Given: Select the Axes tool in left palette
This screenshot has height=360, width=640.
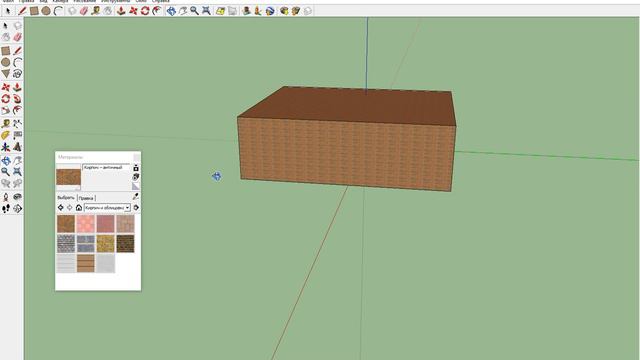Looking at the screenshot, I should tap(6, 147).
